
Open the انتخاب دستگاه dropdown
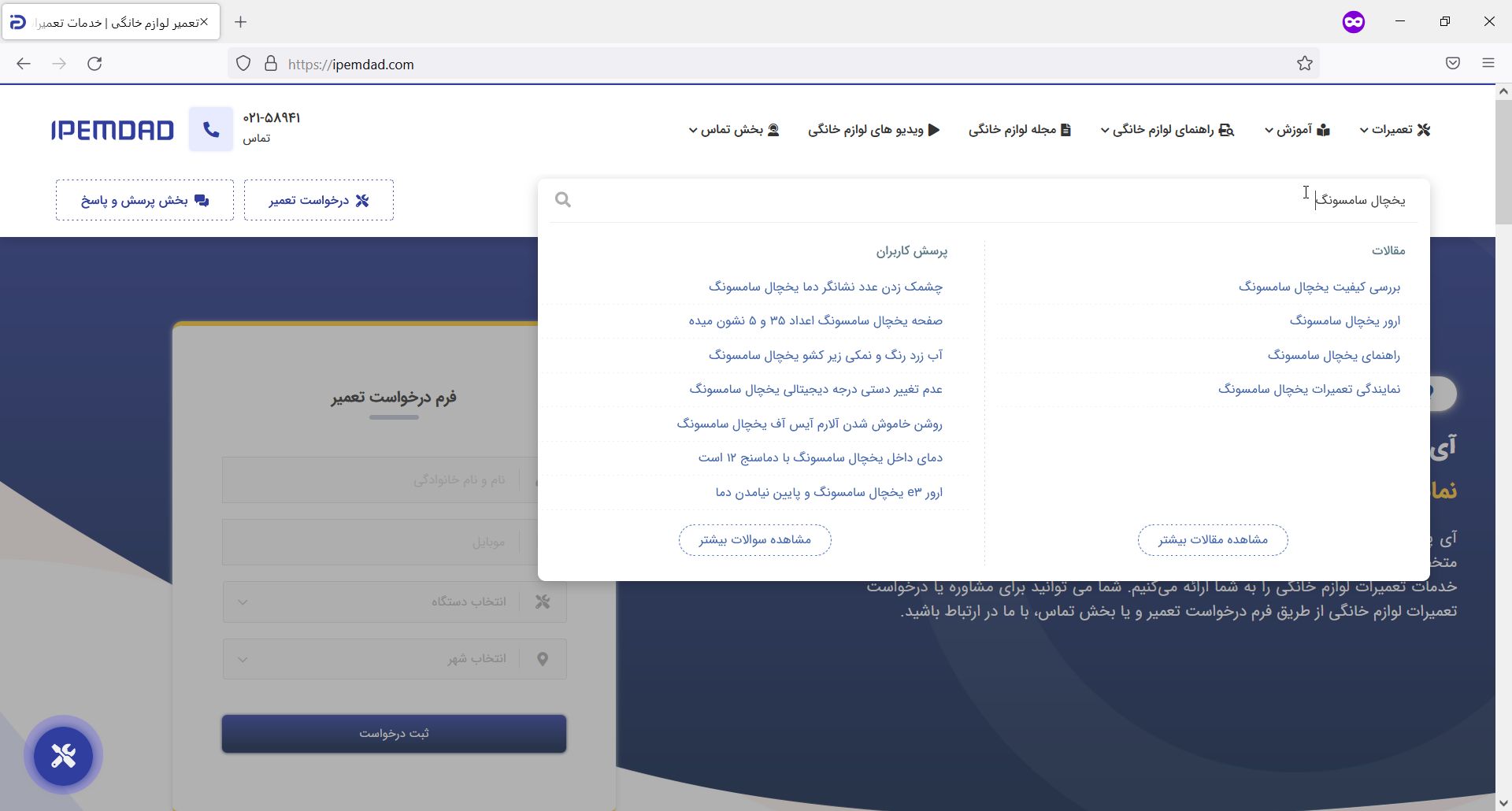coord(395,602)
